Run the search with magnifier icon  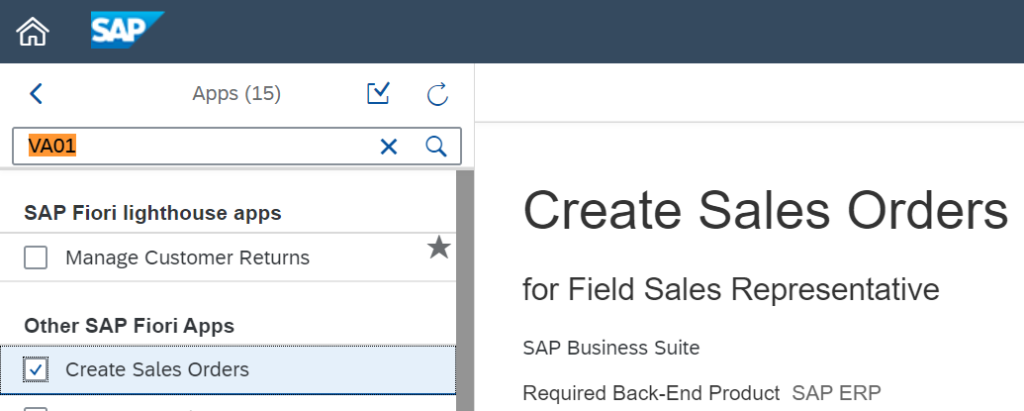coord(436,146)
